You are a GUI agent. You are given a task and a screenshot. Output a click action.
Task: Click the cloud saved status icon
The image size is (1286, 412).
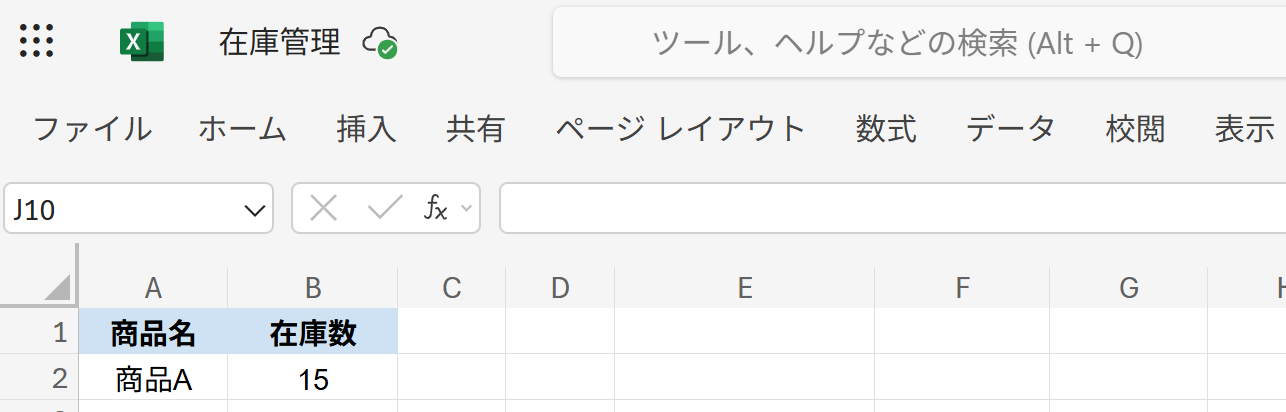point(380,43)
